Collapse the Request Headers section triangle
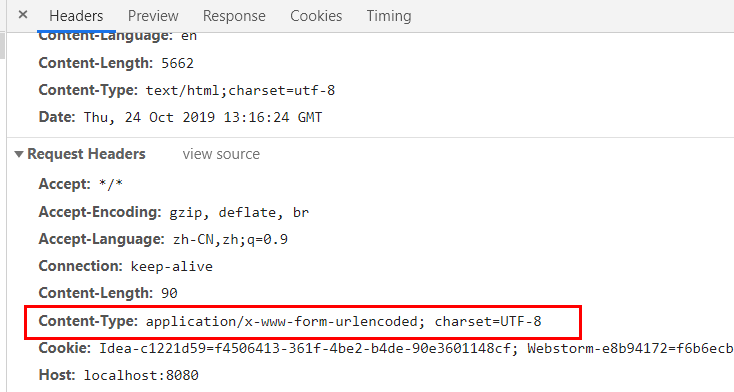734x392 pixels. (x=19, y=154)
